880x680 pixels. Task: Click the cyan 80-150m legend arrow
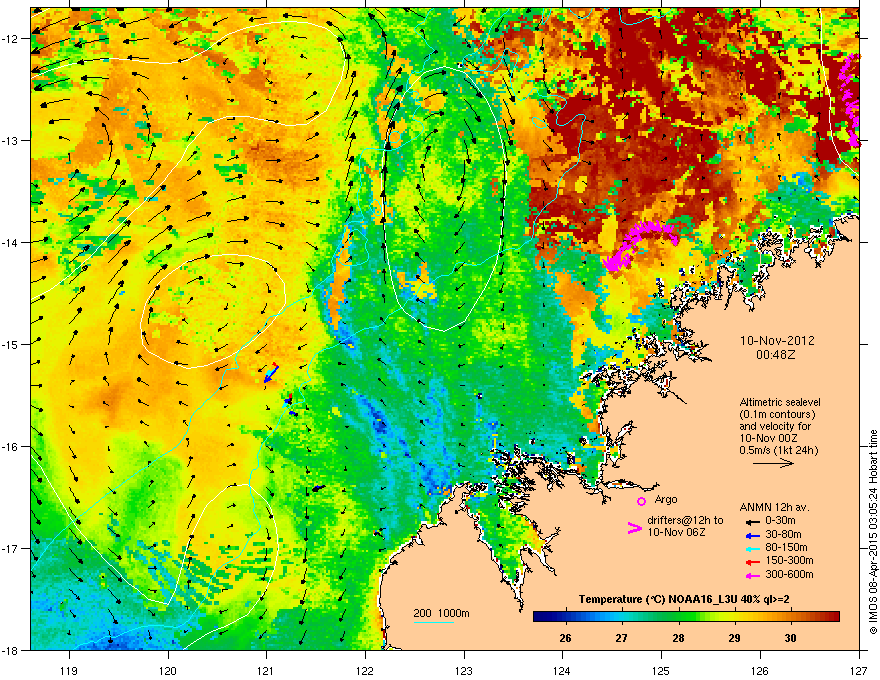752,548
